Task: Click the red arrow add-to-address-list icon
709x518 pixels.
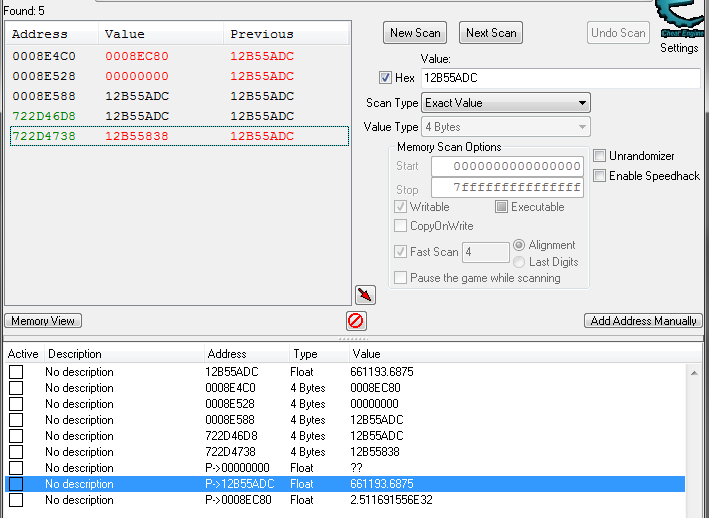Action: coord(365,295)
